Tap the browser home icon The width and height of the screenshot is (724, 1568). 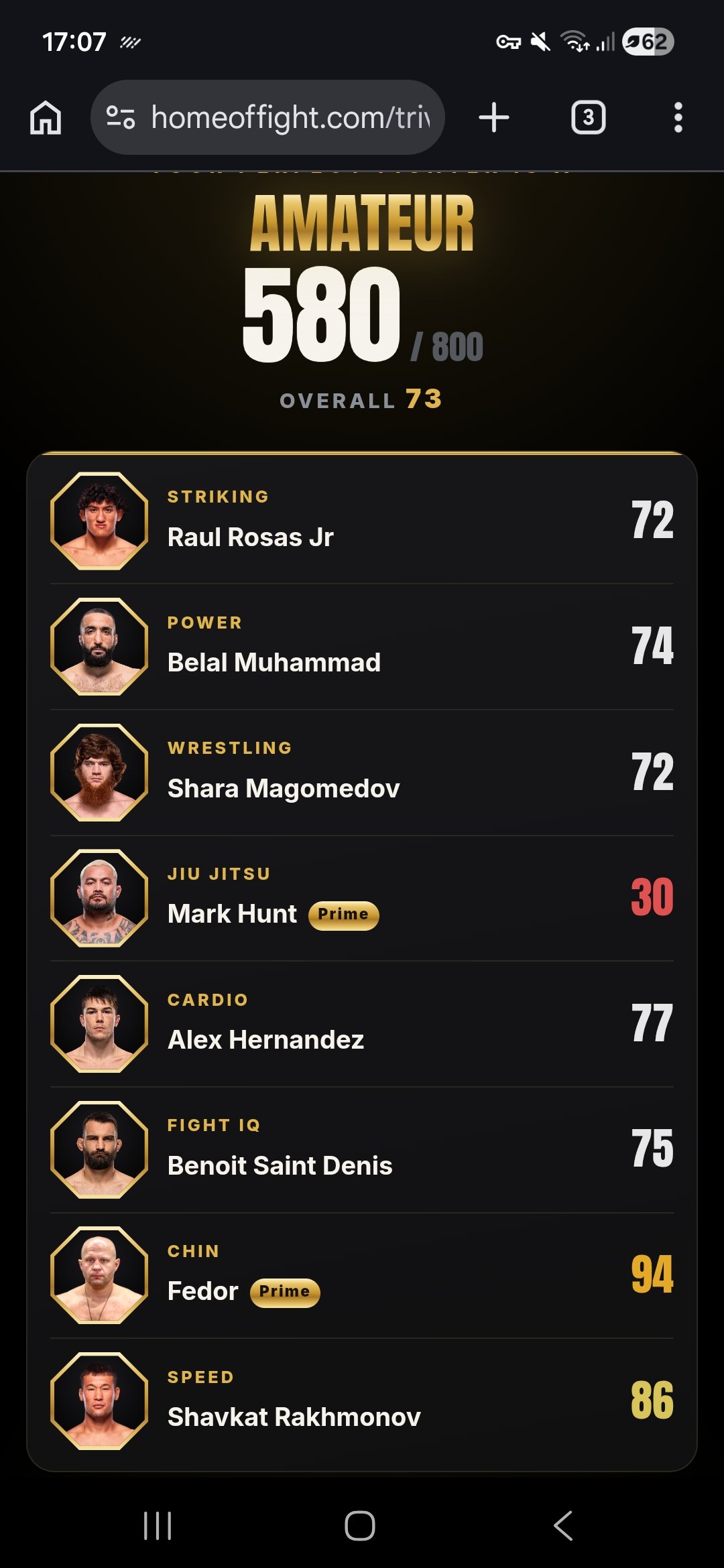[46, 118]
